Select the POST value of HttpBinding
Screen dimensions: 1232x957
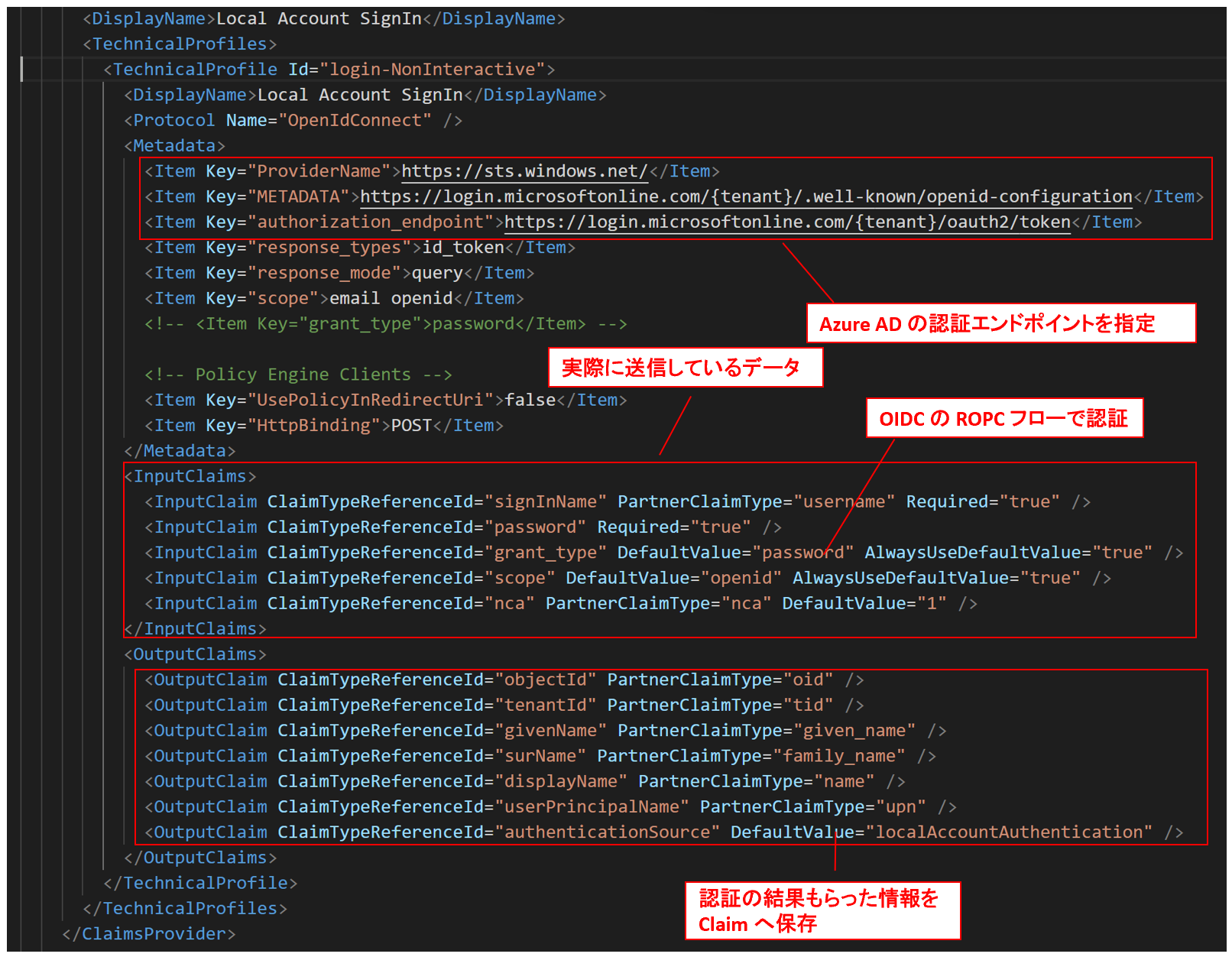pyautogui.click(x=411, y=426)
